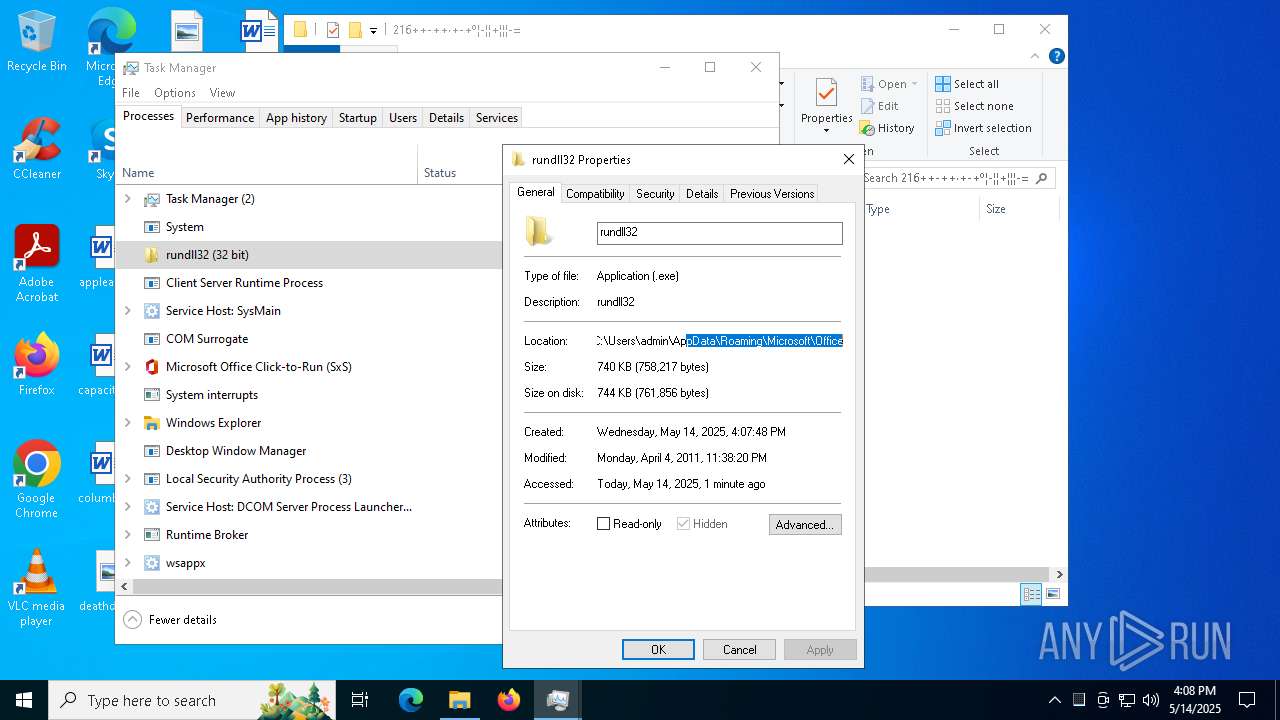Open Google Chrome desktop shortcut
Viewport: 1280px width, 720px height.
pyautogui.click(x=36, y=480)
